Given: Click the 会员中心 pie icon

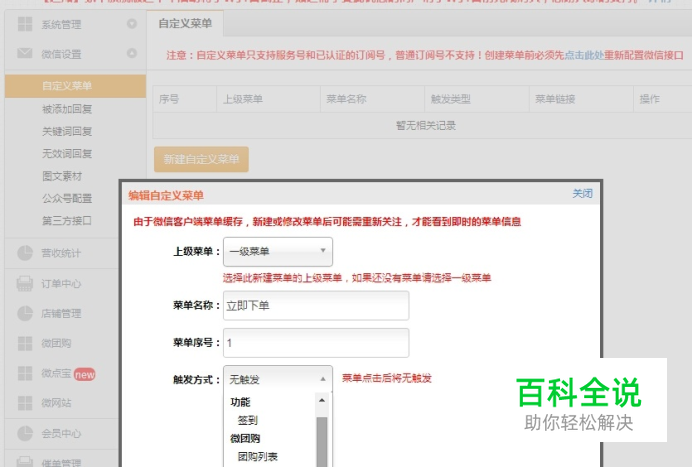Looking at the screenshot, I should 25,433.
